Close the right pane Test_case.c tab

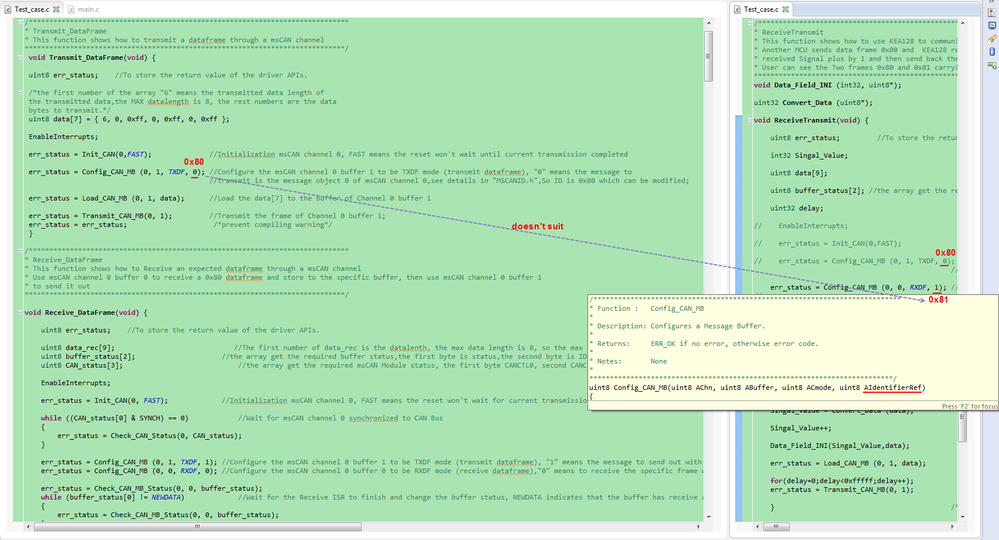click(786, 10)
